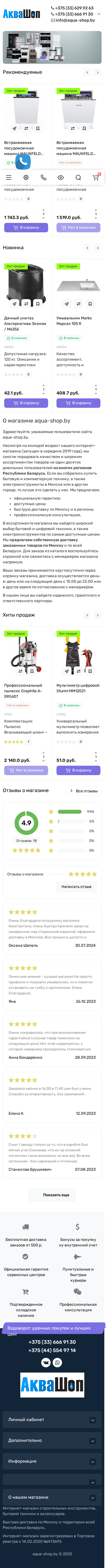Open Все отзывы link
This screenshot has height=1568, width=106.
pyautogui.click(x=83, y=791)
